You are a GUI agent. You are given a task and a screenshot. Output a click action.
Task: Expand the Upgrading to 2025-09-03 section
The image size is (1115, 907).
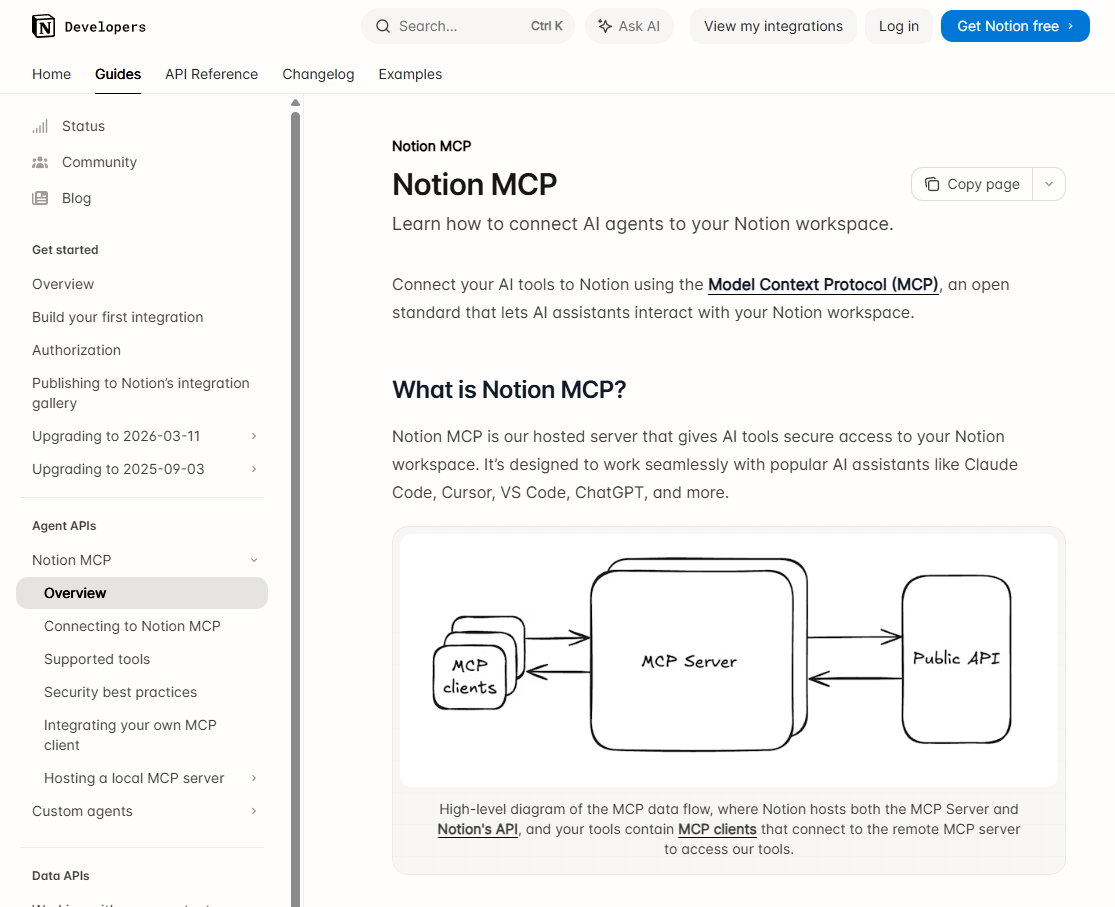253,469
